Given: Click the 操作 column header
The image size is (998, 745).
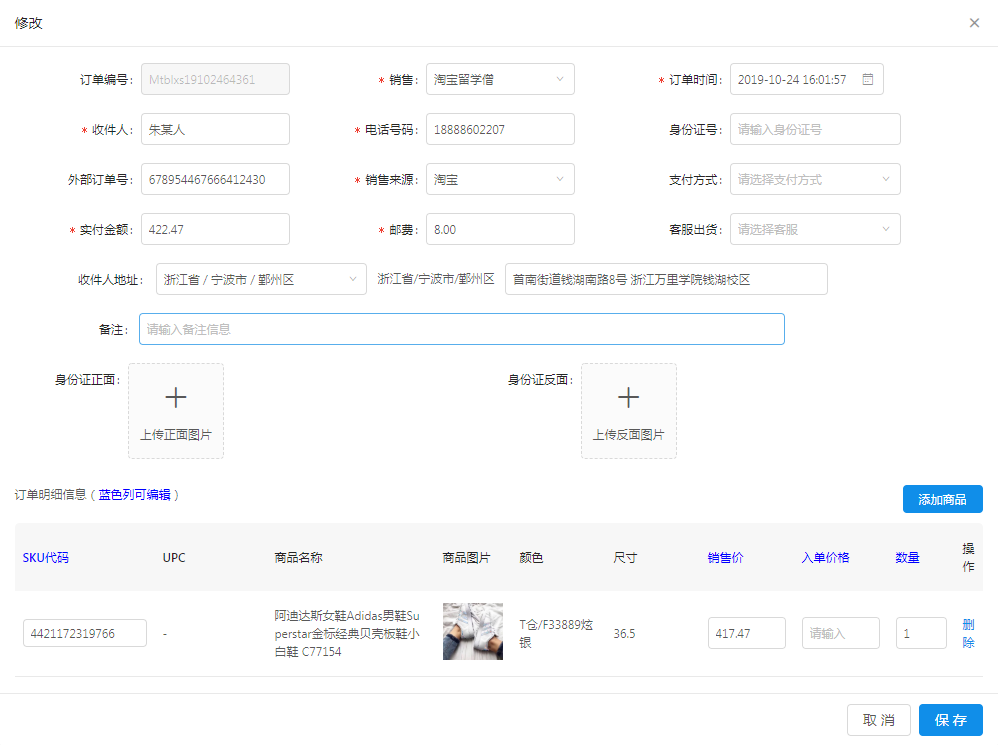Looking at the screenshot, I should (968, 557).
